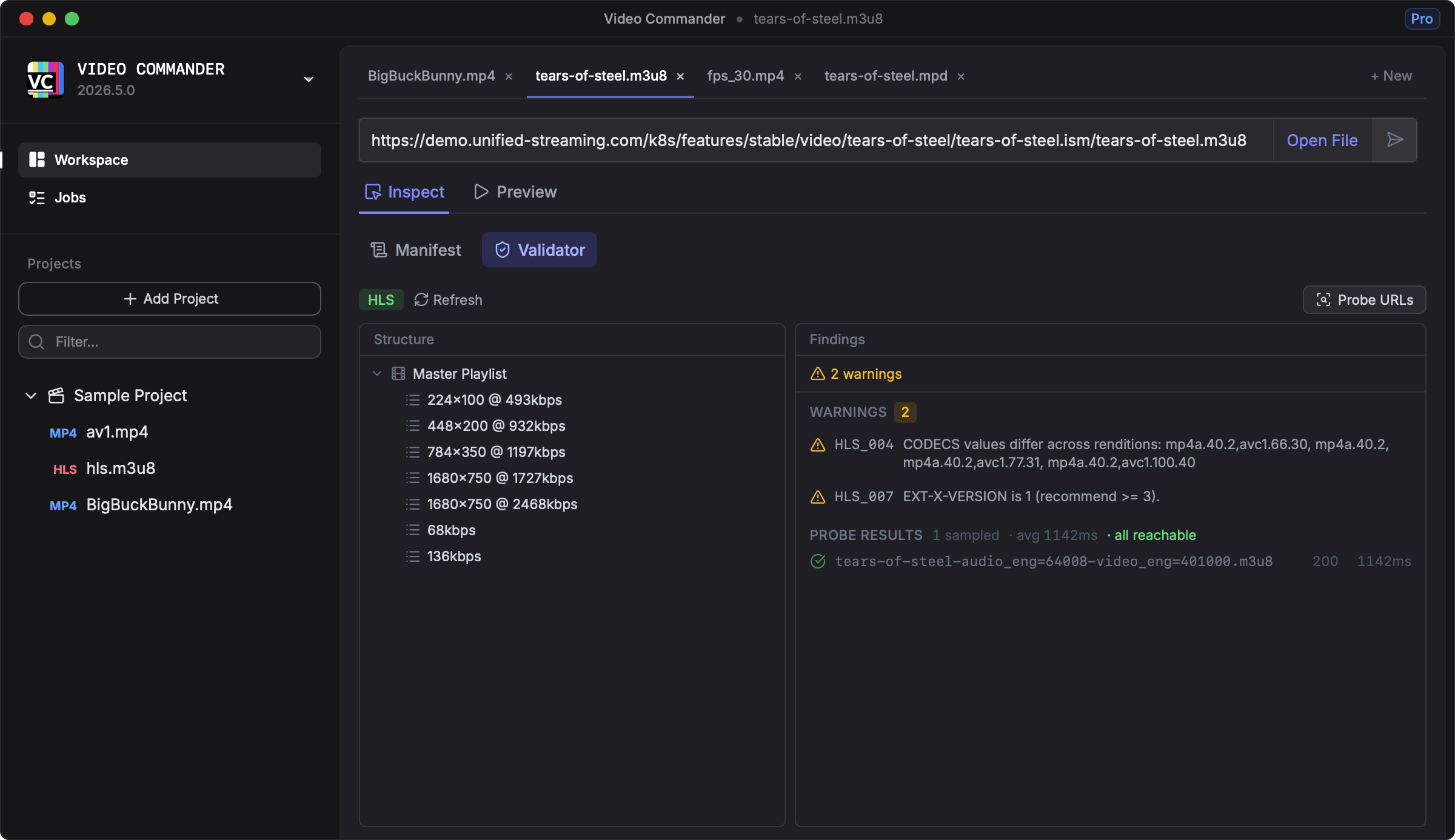Click the green checkmark on the probe result
Viewport: 1455px width, 840px height.
(x=817, y=561)
